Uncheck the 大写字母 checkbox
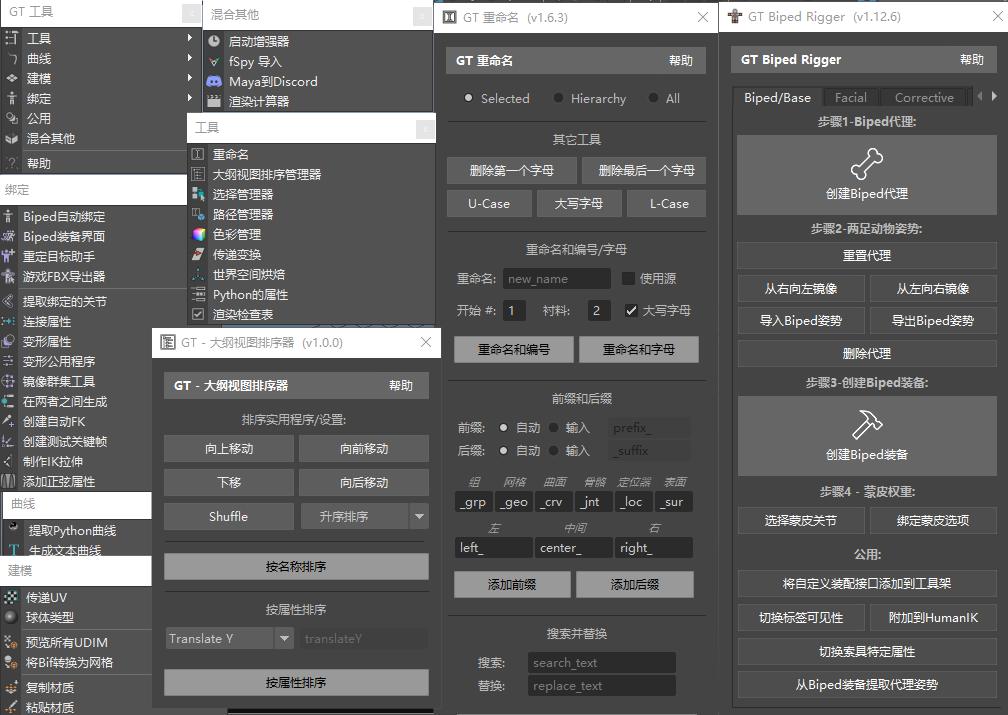Image resolution: width=1008 pixels, height=715 pixels. pos(631,311)
